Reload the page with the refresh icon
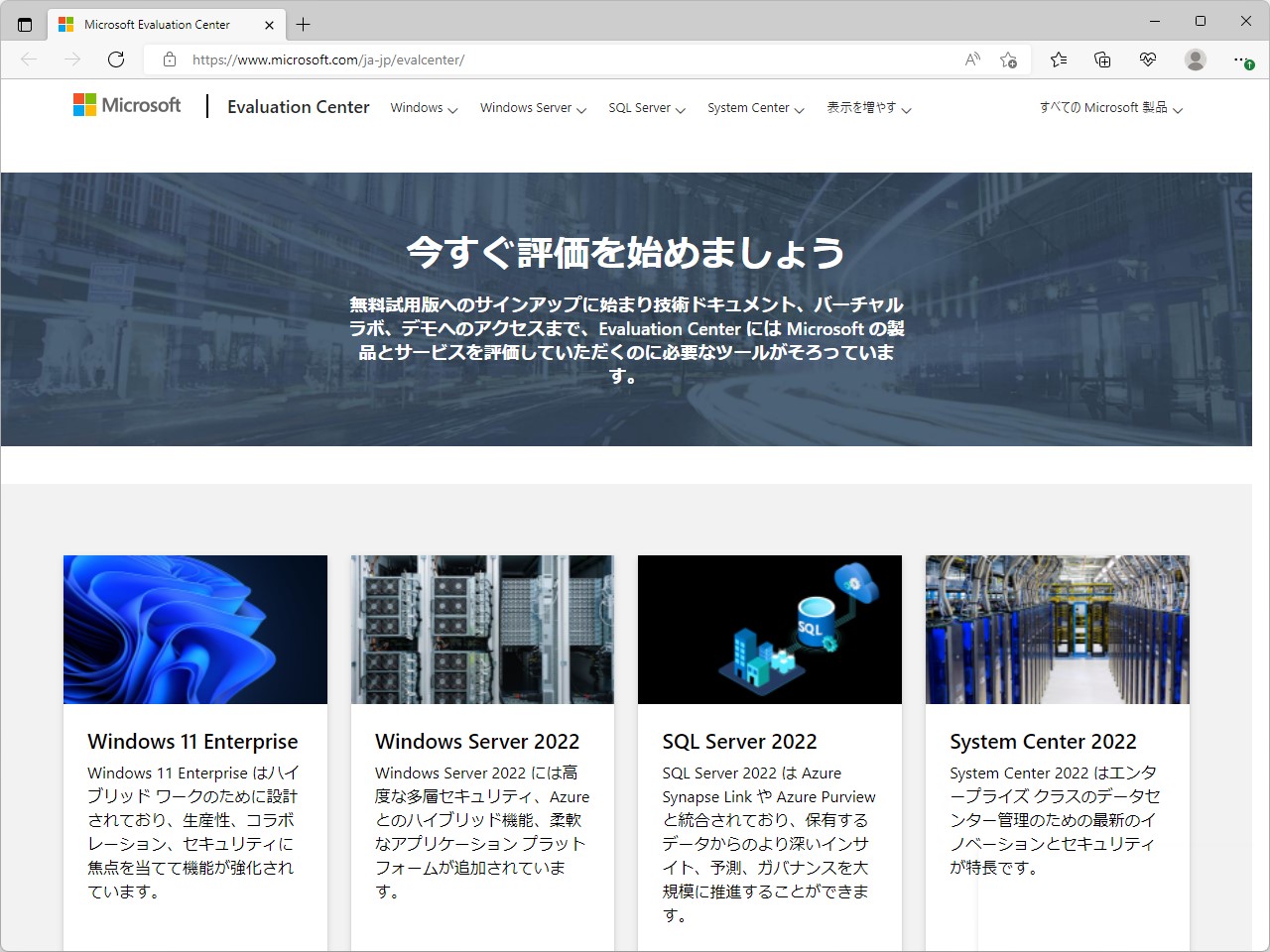This screenshot has height=952, width=1270. point(116,59)
